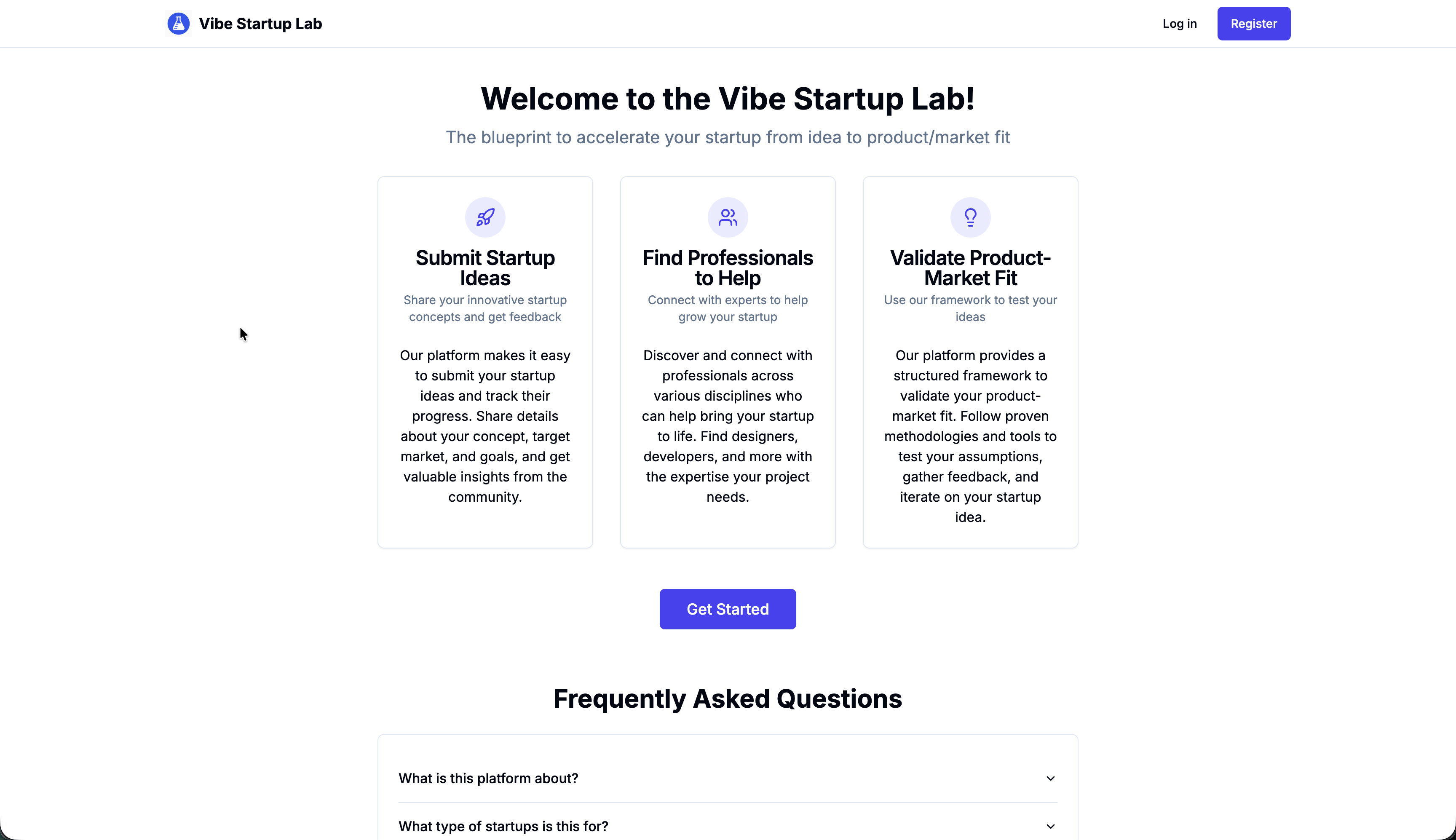Viewport: 1456px width, 840px height.
Task: Select the Find Professionals to Help card
Action: tap(728, 362)
